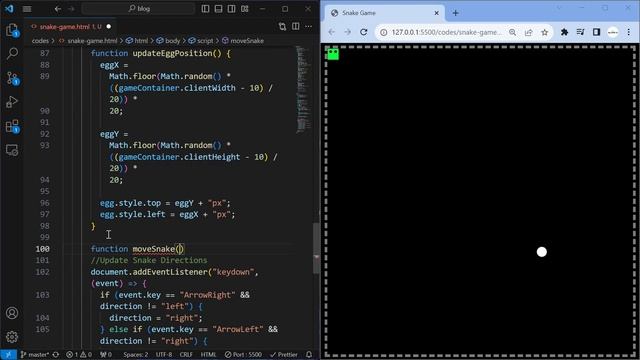Select the body breadcrumb segment

168,41
